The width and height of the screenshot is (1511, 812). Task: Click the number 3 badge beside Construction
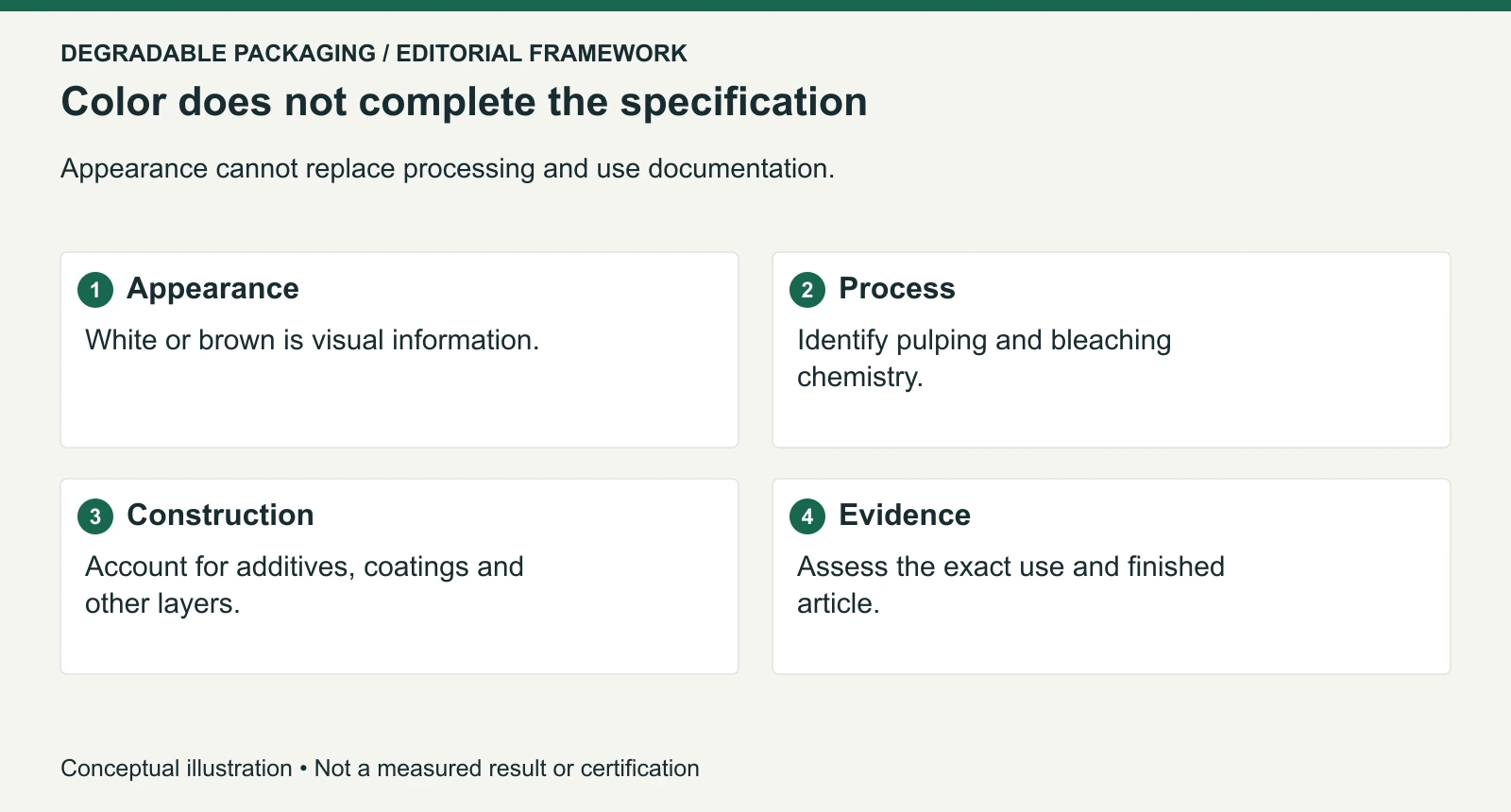pos(95,516)
